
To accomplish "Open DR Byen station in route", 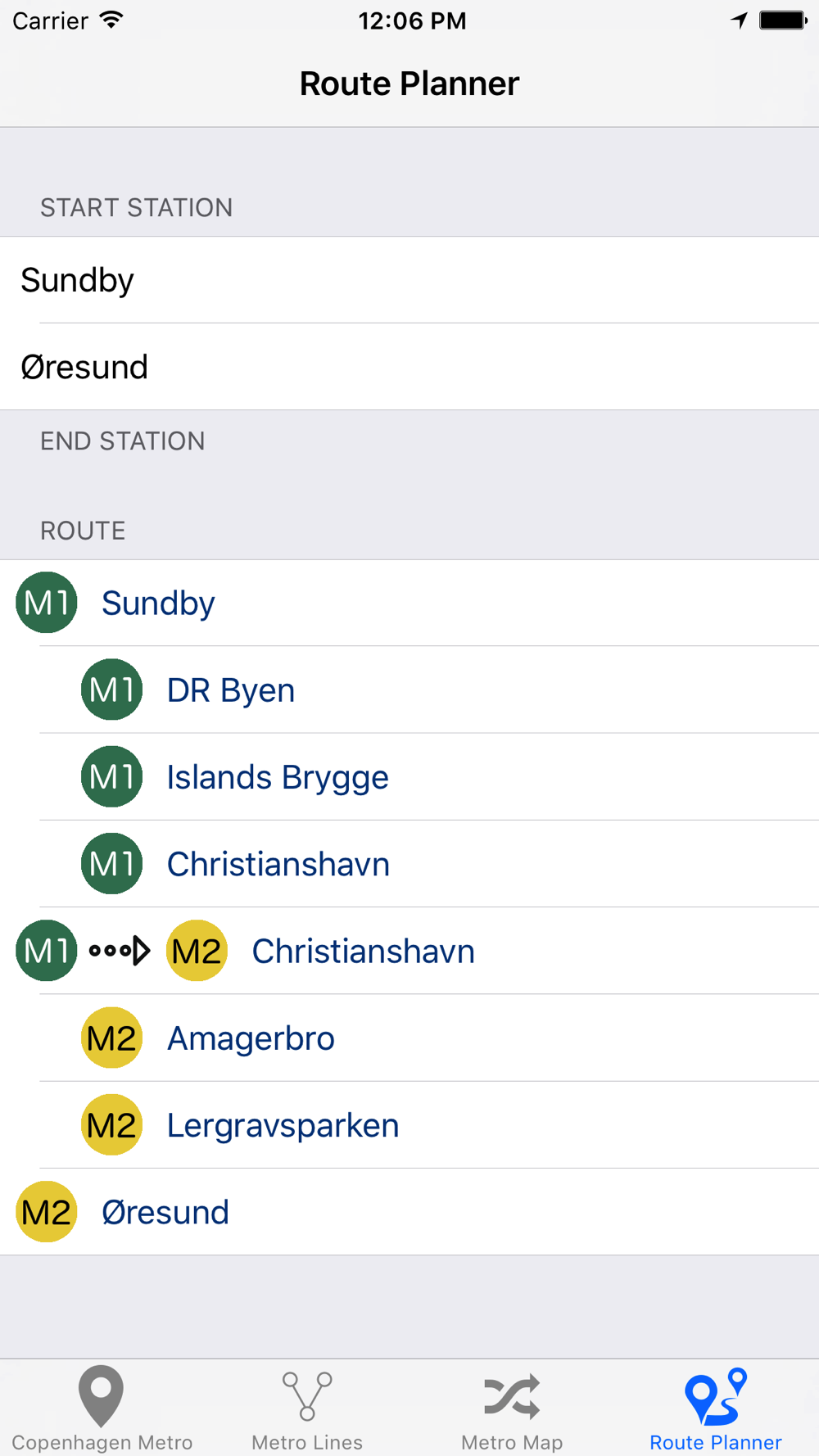I will coord(231,690).
